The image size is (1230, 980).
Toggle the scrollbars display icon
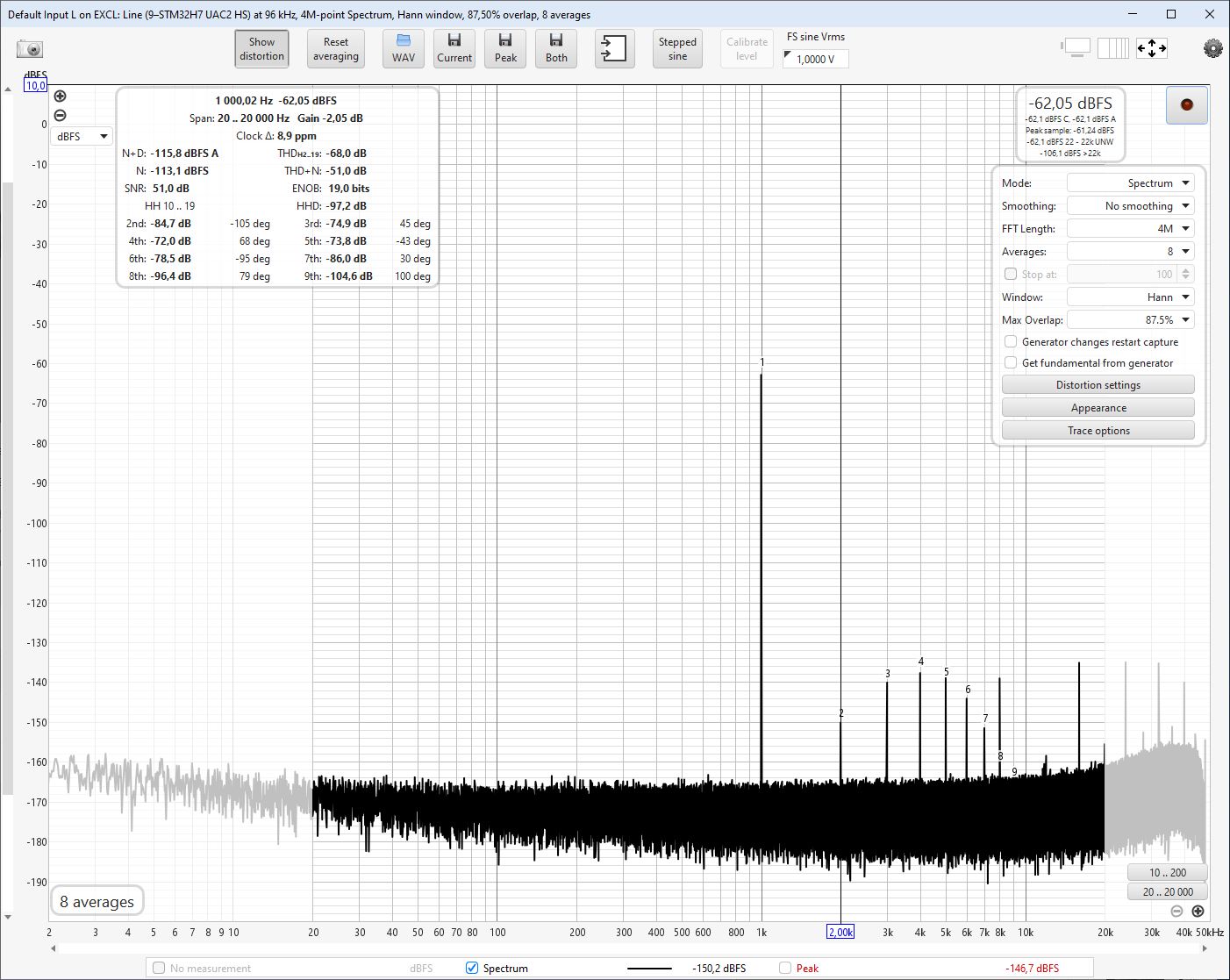tap(1076, 47)
